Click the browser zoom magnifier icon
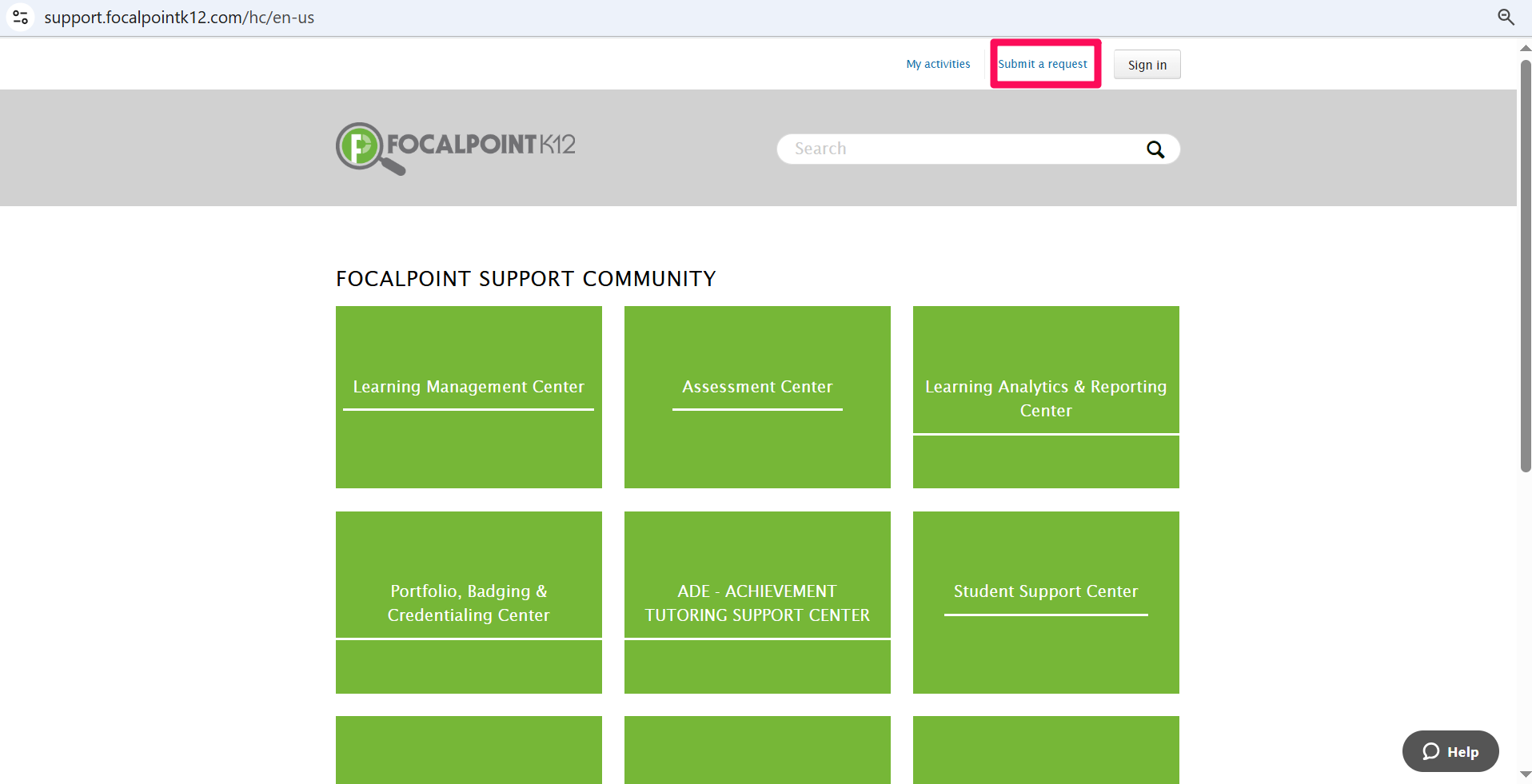Screen dimensions: 1532x784 tap(1506, 17)
